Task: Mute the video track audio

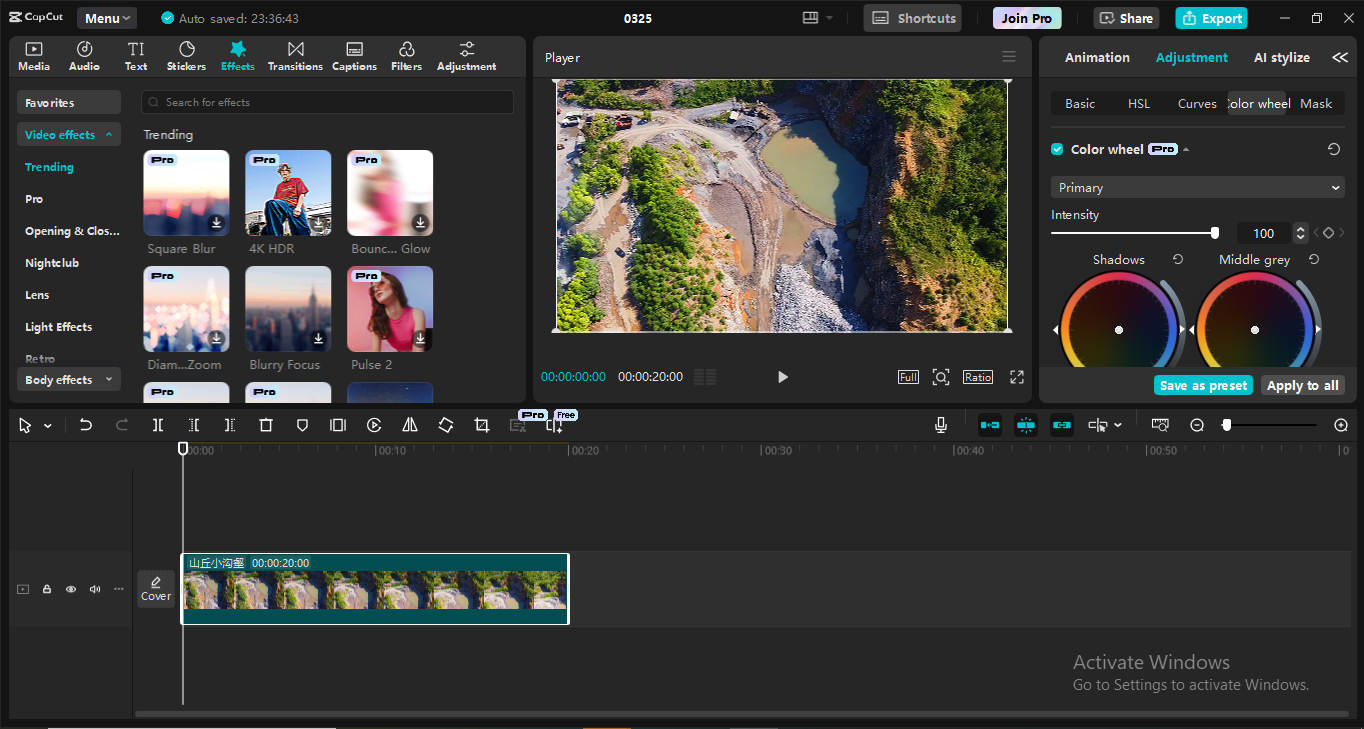Action: (x=95, y=589)
